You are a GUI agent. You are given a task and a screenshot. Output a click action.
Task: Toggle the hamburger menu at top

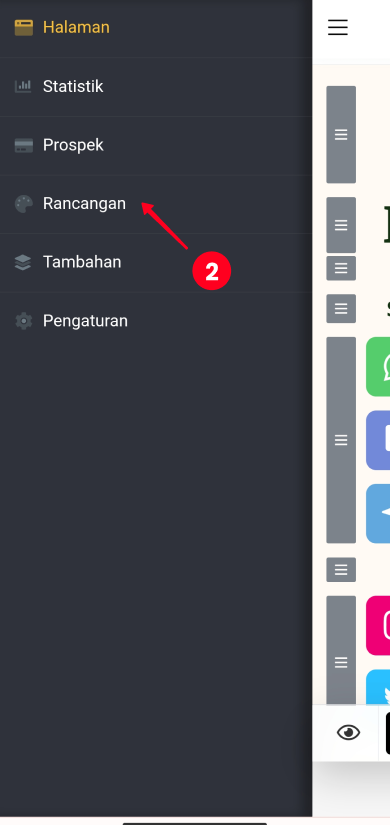tap(338, 27)
